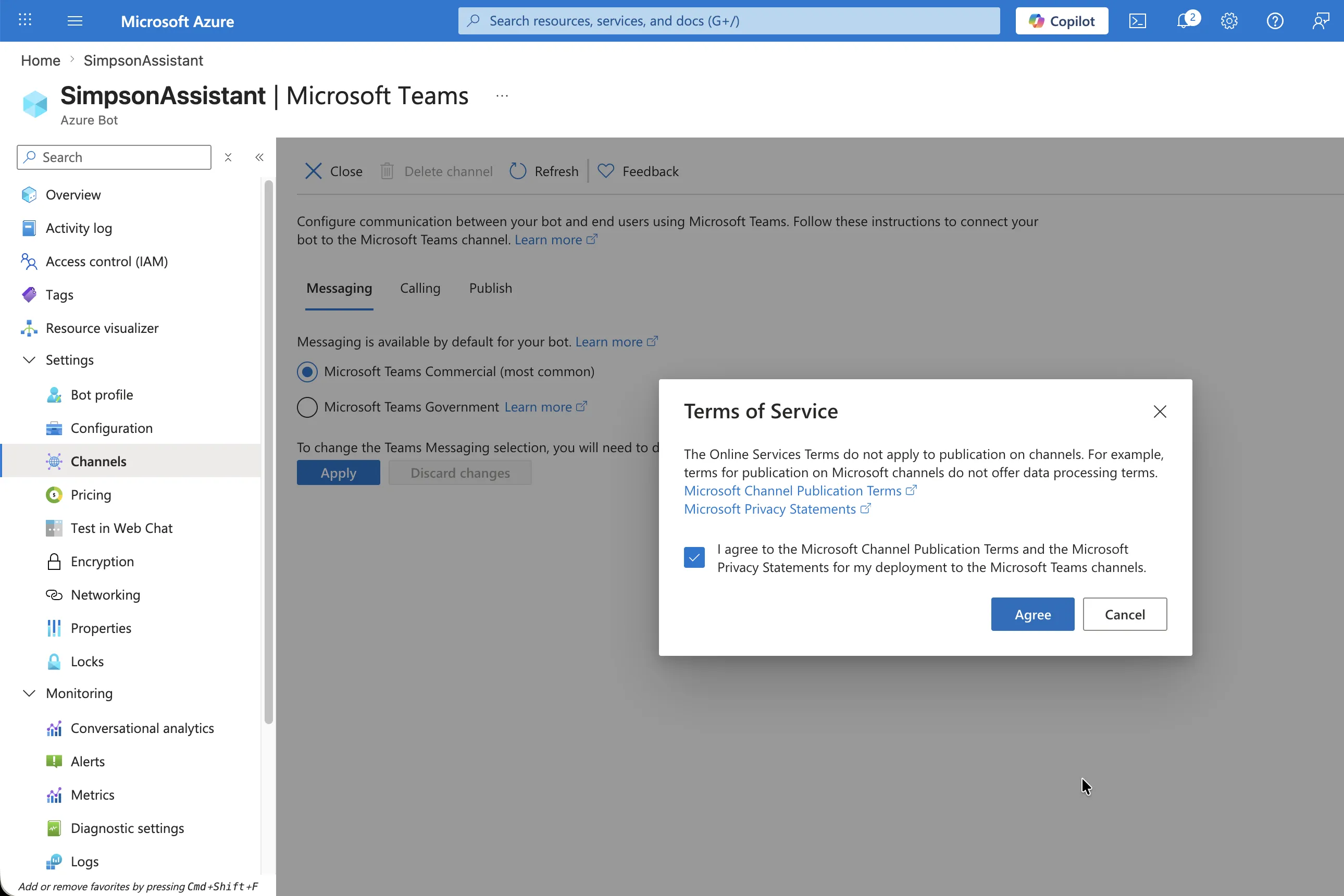The height and width of the screenshot is (896, 1344).
Task: Open the ellipsis more options beside title
Action: point(502,96)
